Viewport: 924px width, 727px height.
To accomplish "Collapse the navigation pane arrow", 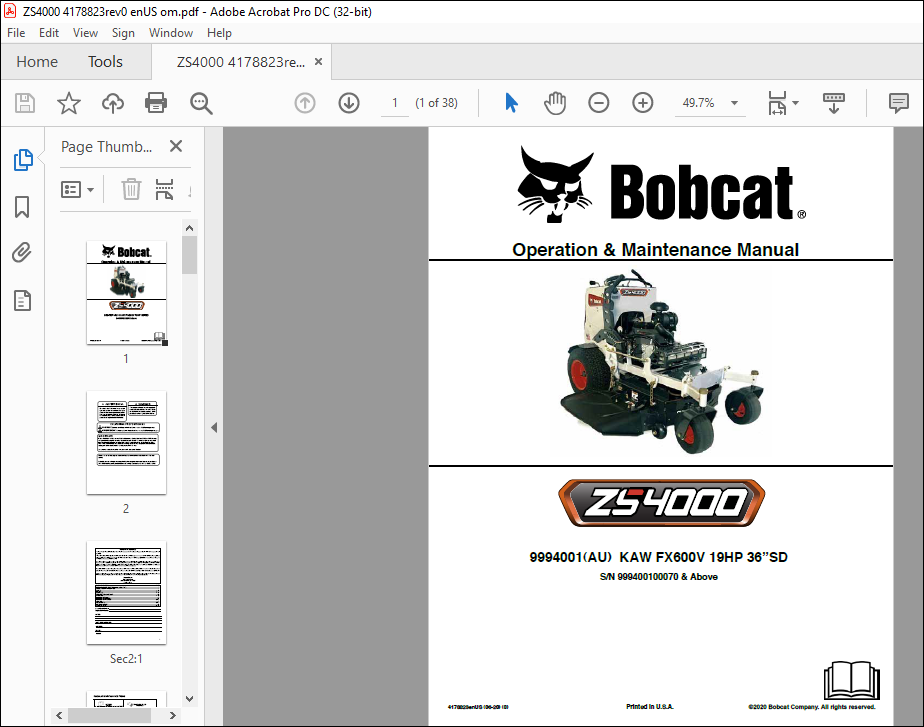I will coord(214,428).
